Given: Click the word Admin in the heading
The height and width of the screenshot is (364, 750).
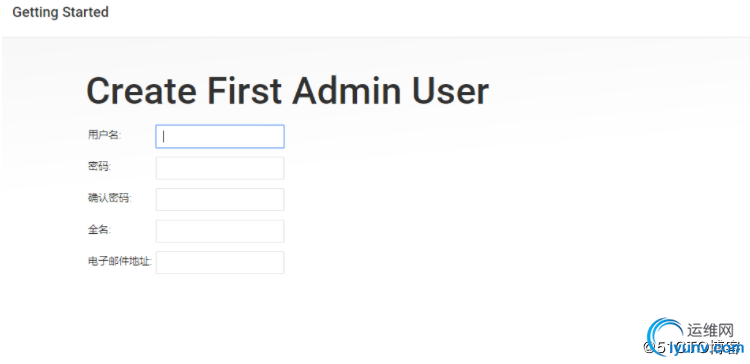Looking at the screenshot, I should pyautogui.click(x=347, y=91).
